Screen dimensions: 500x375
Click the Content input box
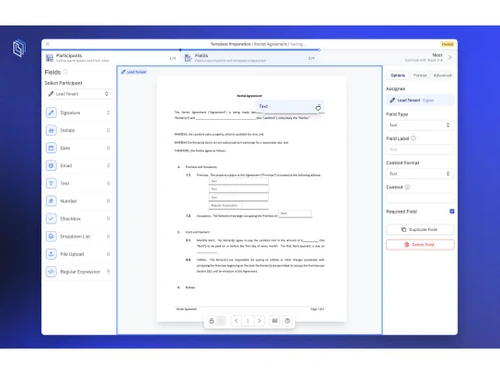click(420, 198)
